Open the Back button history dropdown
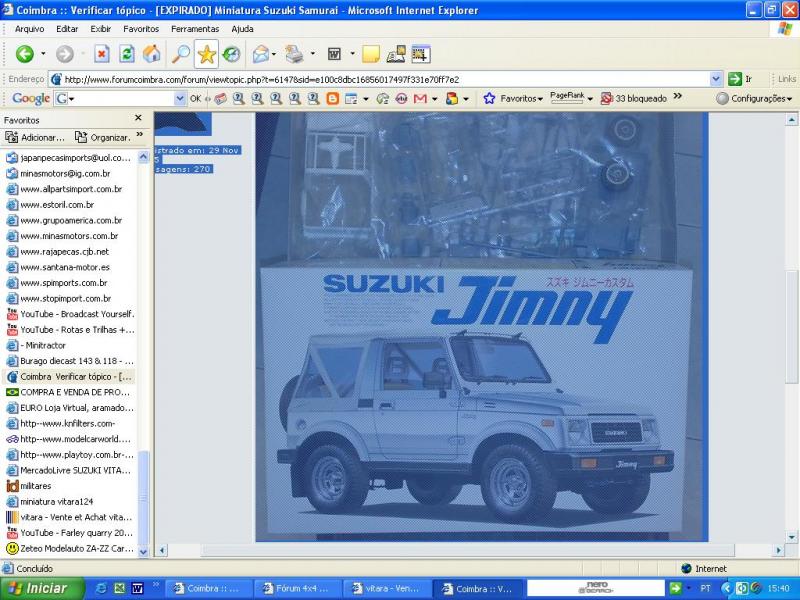Image resolution: width=800 pixels, height=600 pixels. point(43,54)
